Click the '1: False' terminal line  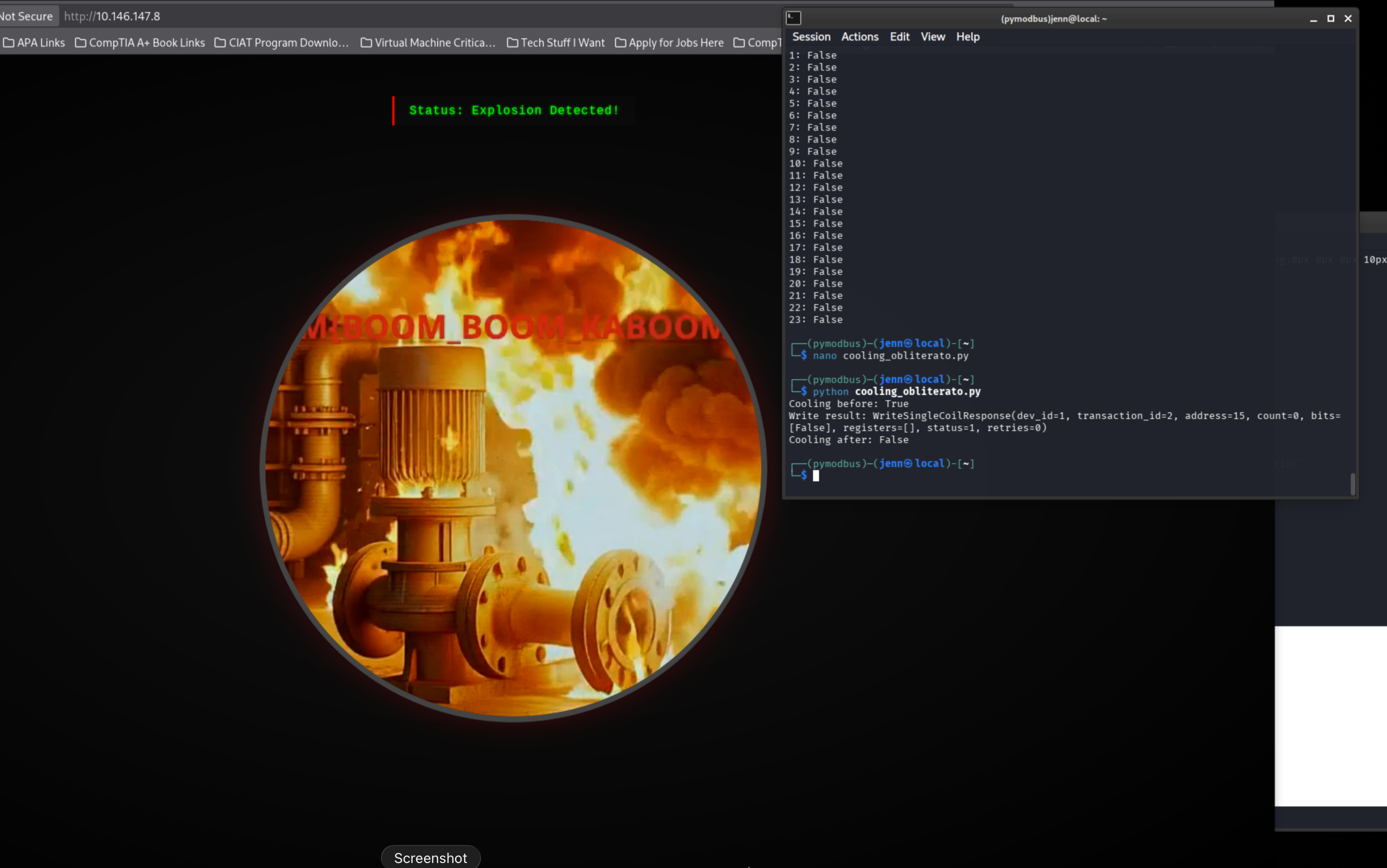click(812, 55)
